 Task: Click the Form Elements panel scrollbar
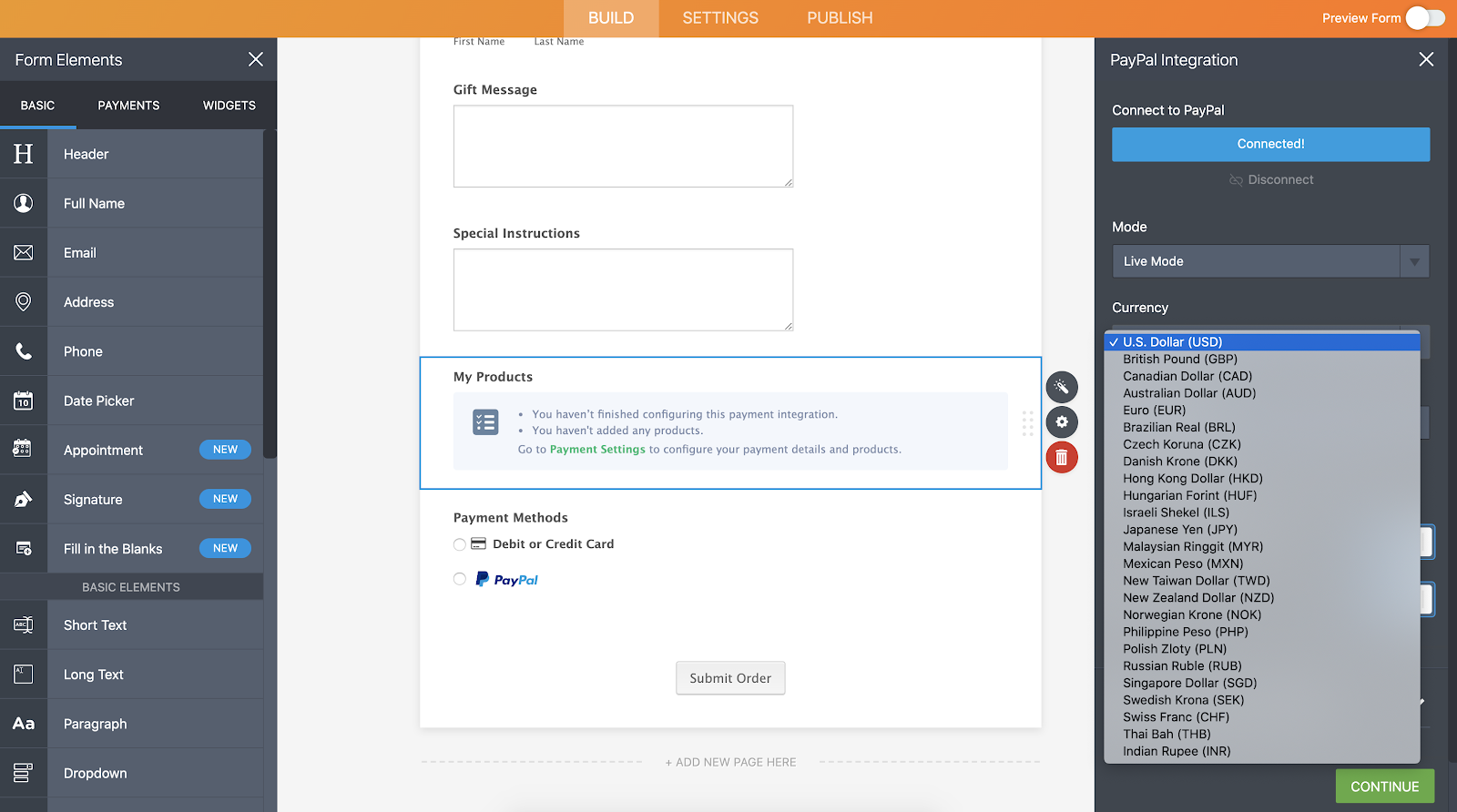[x=270, y=293]
